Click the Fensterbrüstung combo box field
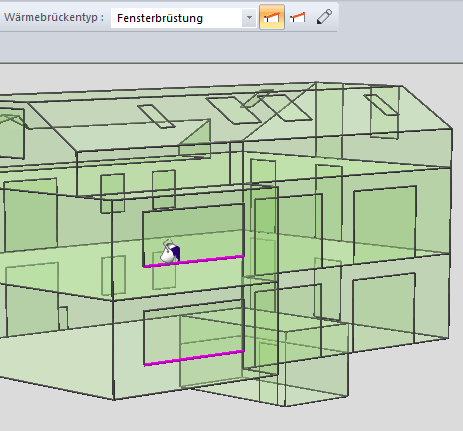This screenshot has height=431, width=463. coord(183,18)
